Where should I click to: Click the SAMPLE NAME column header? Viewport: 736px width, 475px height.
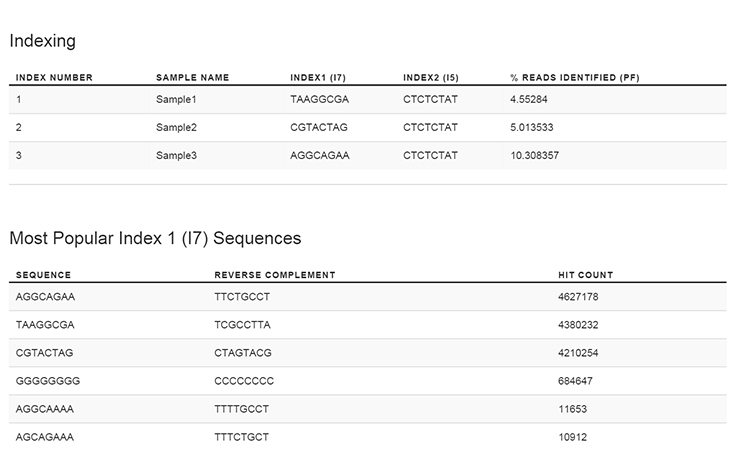[192, 77]
